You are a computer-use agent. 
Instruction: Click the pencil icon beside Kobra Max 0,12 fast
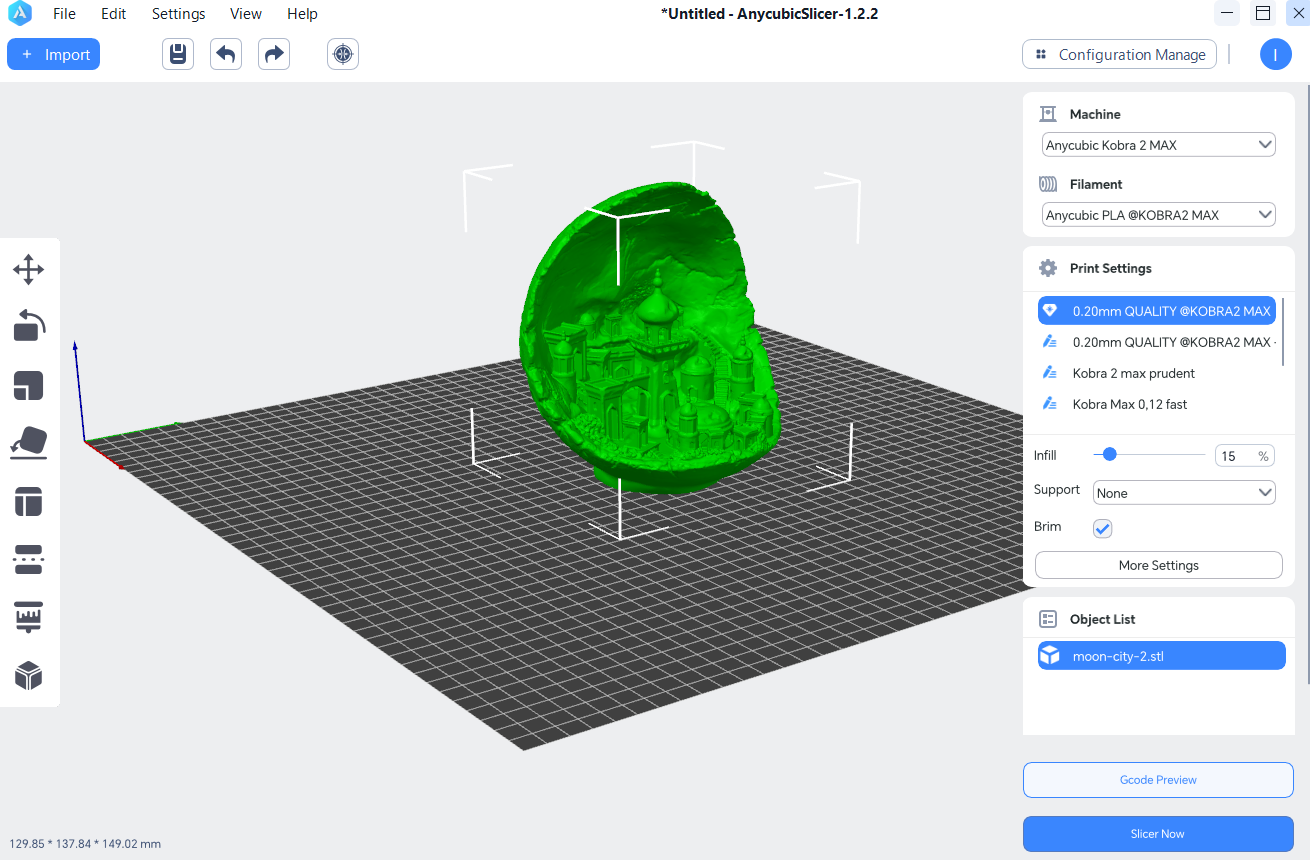click(1050, 404)
